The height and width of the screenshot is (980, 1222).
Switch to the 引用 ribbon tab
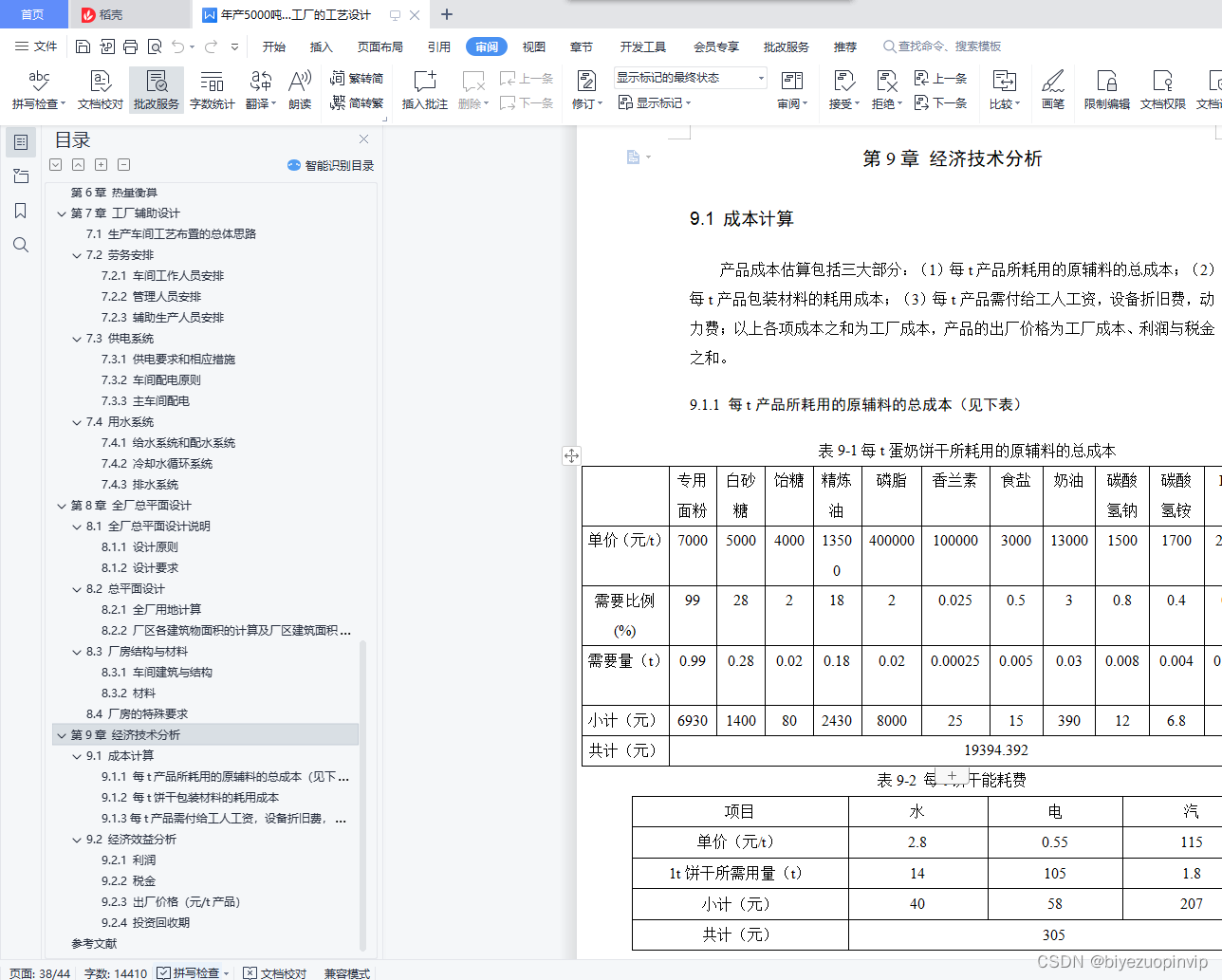click(x=438, y=46)
